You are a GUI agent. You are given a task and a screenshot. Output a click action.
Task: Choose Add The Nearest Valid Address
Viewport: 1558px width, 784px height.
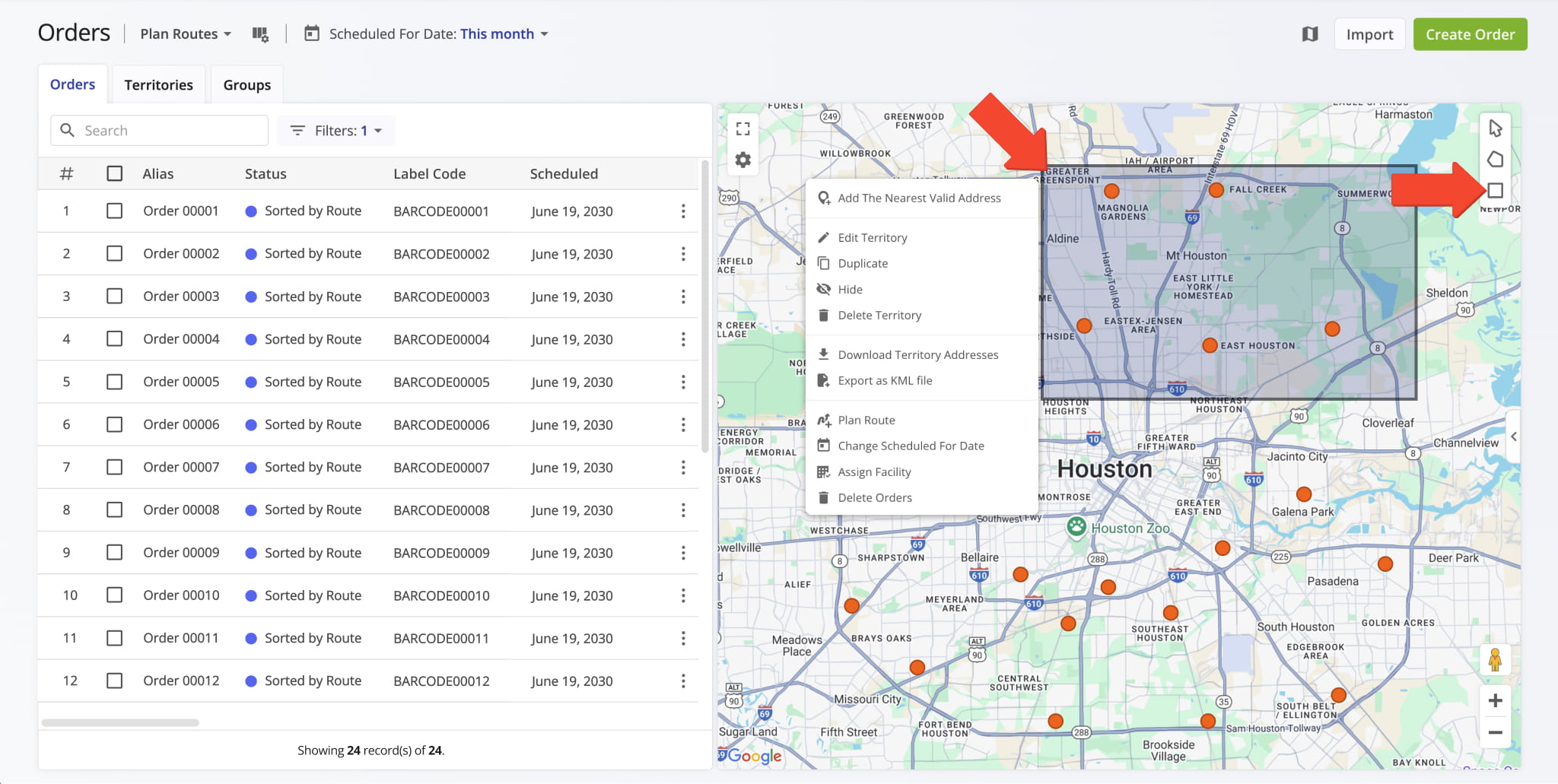click(x=921, y=198)
